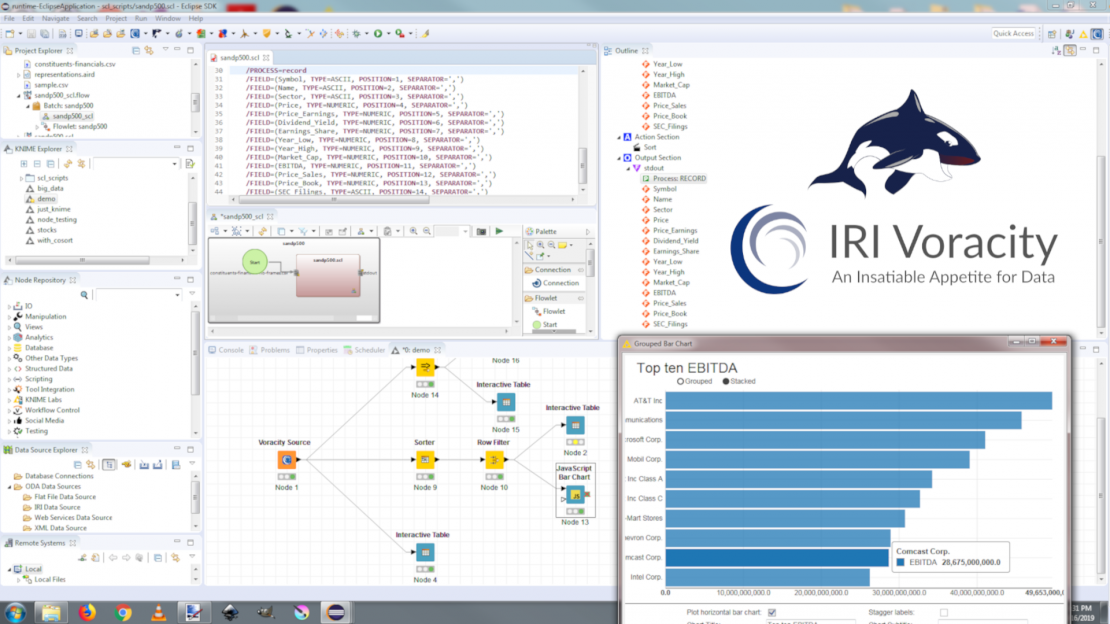Collapse all items in Project Explorer
This screenshot has width=1110, height=624.
[136, 50]
